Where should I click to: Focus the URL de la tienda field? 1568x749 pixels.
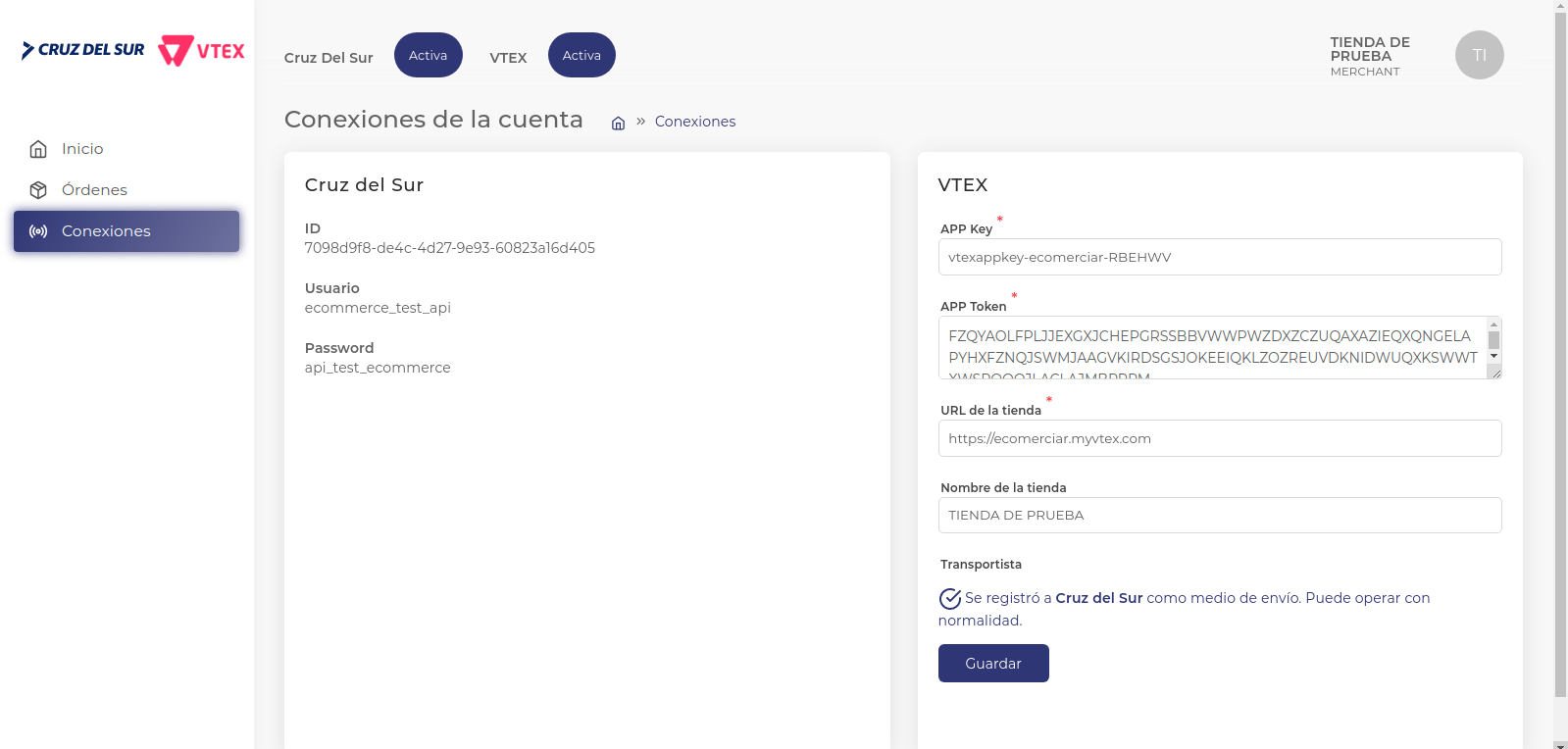tap(1219, 438)
